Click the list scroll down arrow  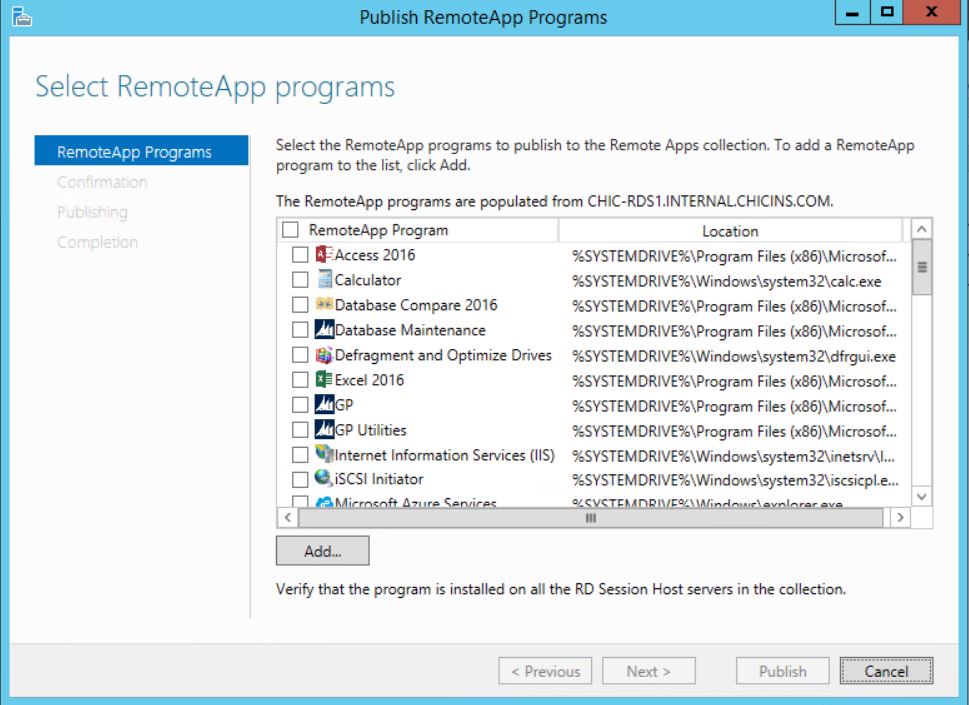[x=921, y=497]
